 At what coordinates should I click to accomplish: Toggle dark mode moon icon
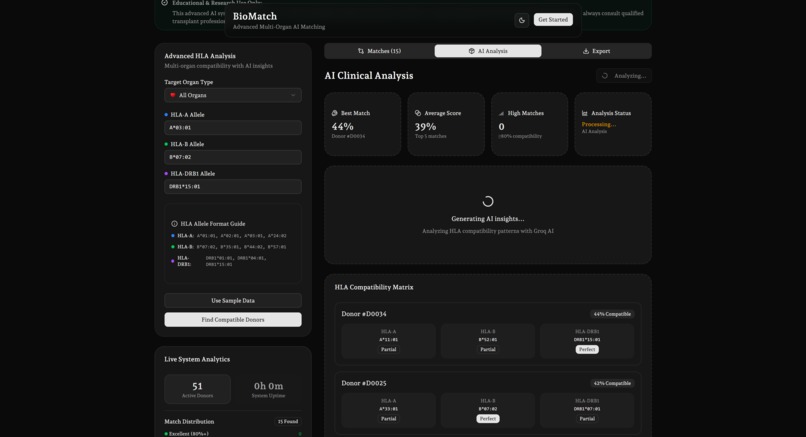[x=521, y=20]
